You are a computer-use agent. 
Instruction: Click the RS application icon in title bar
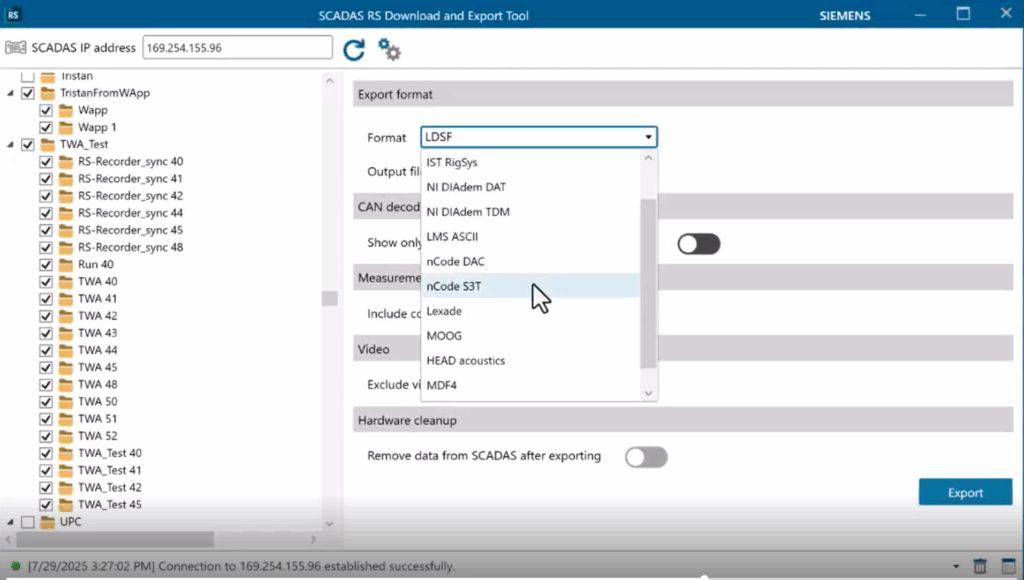click(12, 15)
